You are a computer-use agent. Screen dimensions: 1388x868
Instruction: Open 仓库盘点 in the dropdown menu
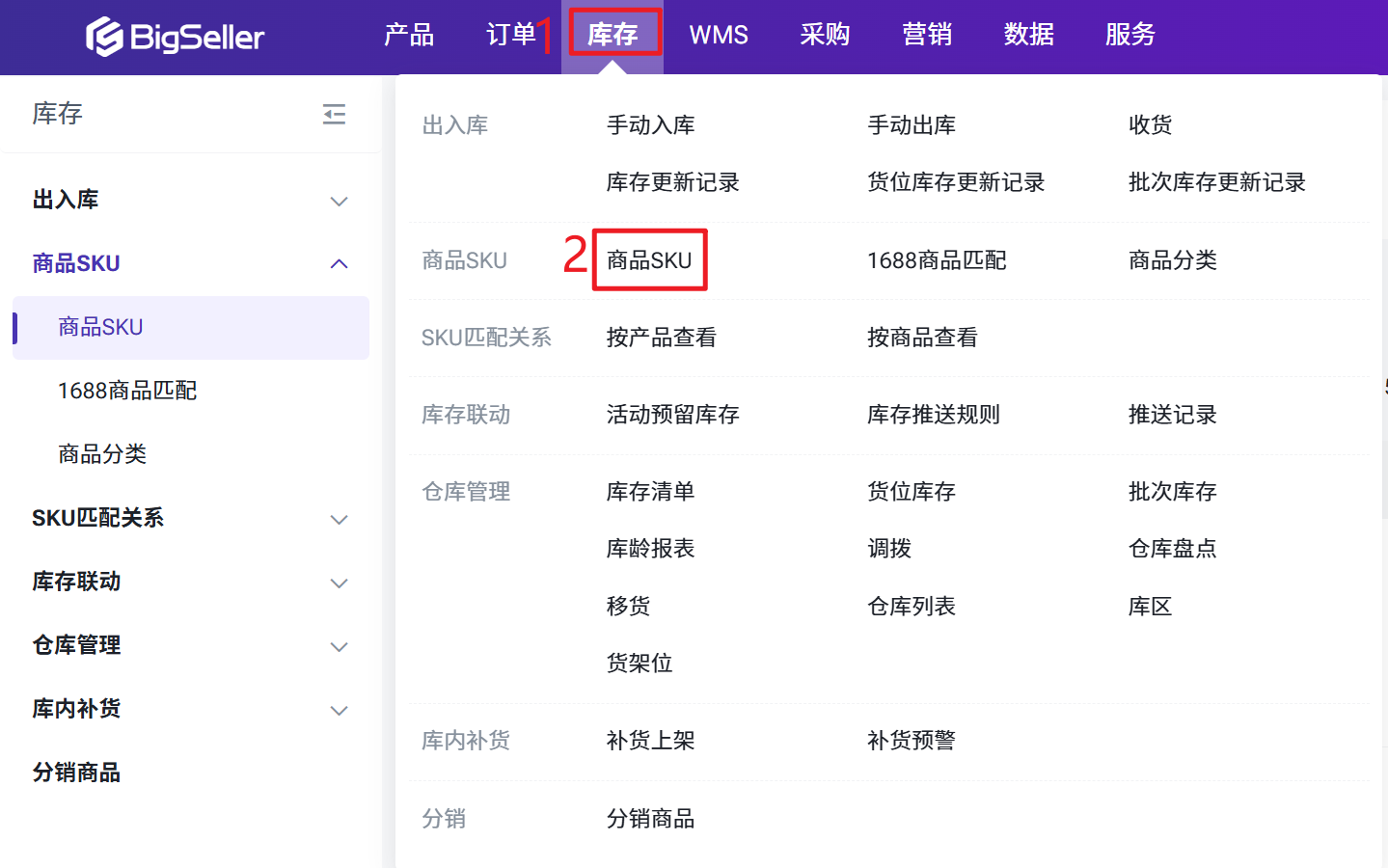point(1172,549)
